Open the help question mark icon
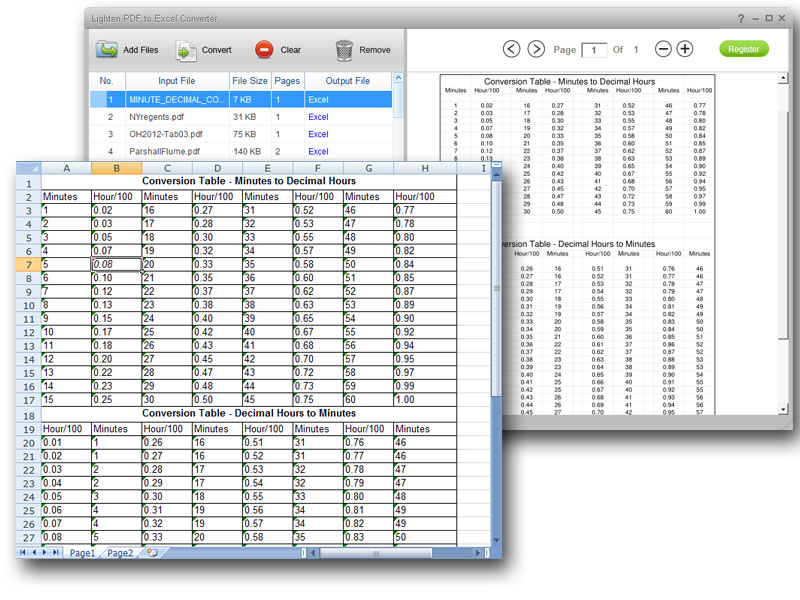Image resolution: width=800 pixels, height=600 pixels. (741, 18)
